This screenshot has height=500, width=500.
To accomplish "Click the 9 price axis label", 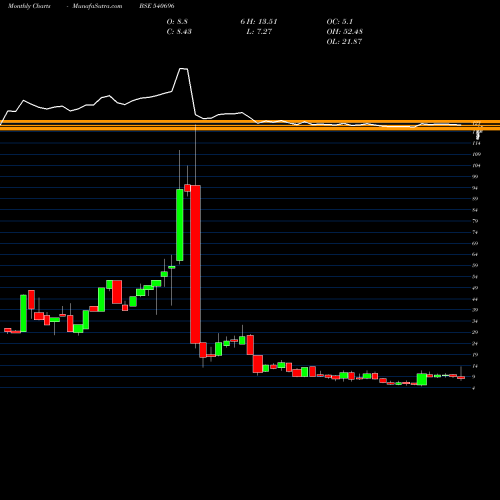I will point(474,377).
